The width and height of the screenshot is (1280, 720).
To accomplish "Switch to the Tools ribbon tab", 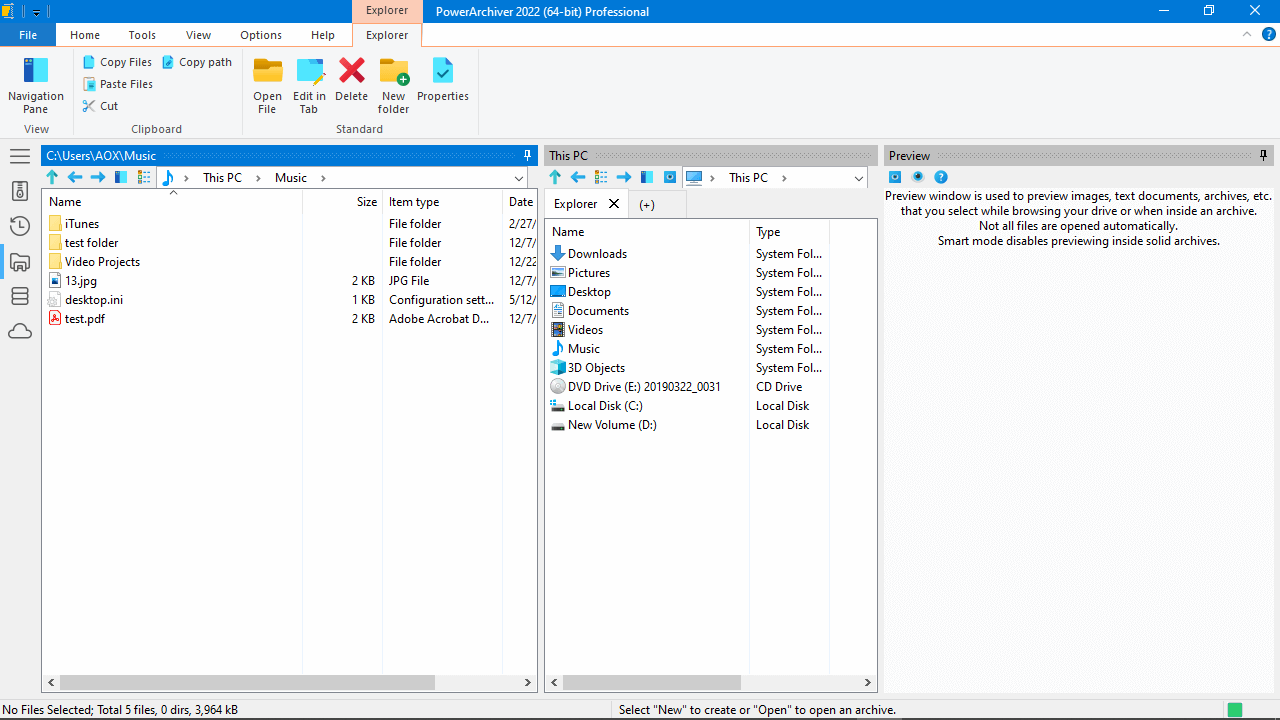I will 141,34.
